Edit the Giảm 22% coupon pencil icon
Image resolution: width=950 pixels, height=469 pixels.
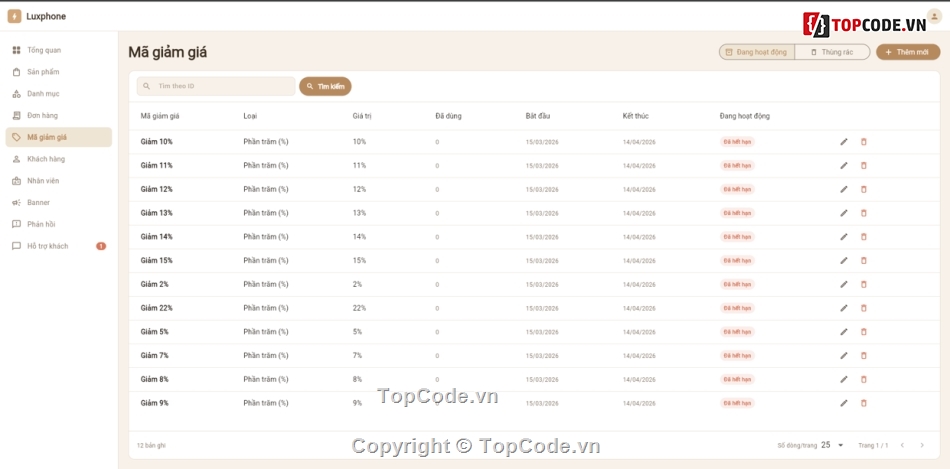(844, 308)
